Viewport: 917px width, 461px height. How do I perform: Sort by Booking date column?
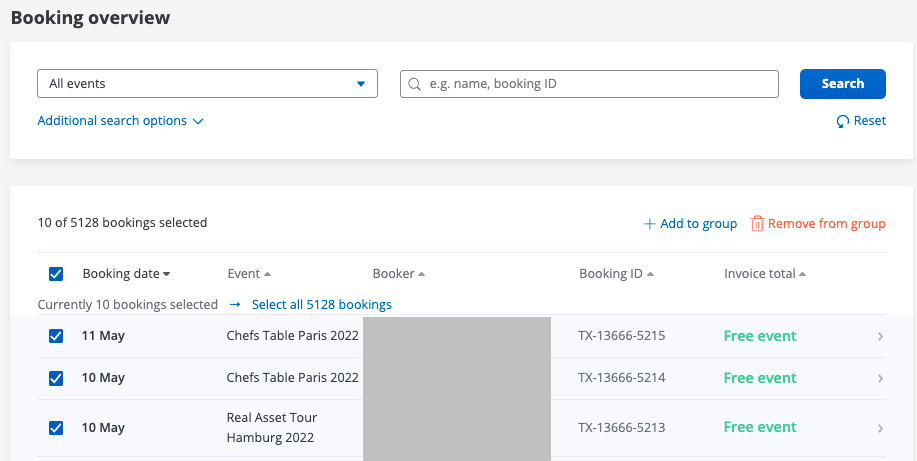tap(126, 274)
